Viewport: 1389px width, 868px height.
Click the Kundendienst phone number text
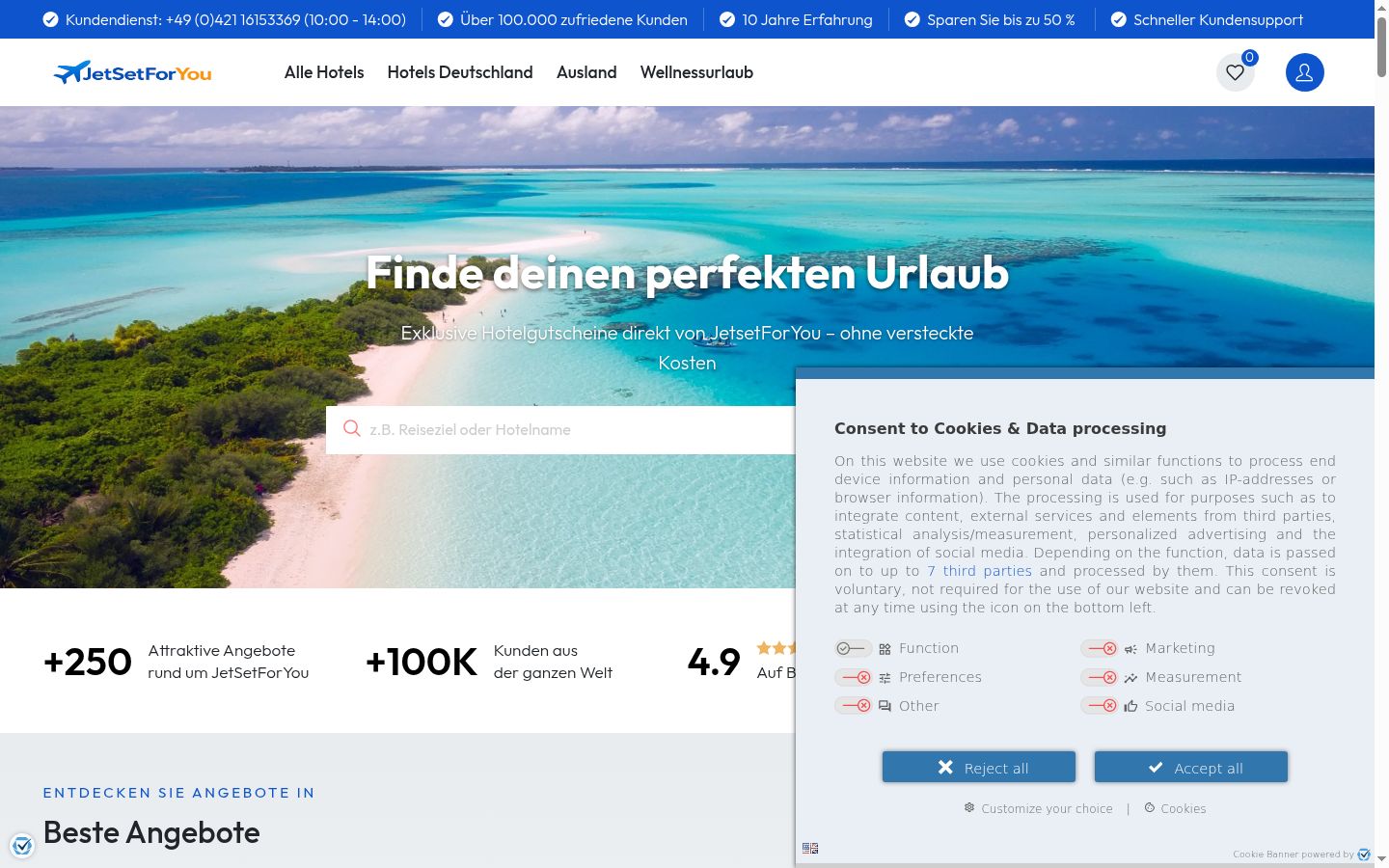[235, 19]
